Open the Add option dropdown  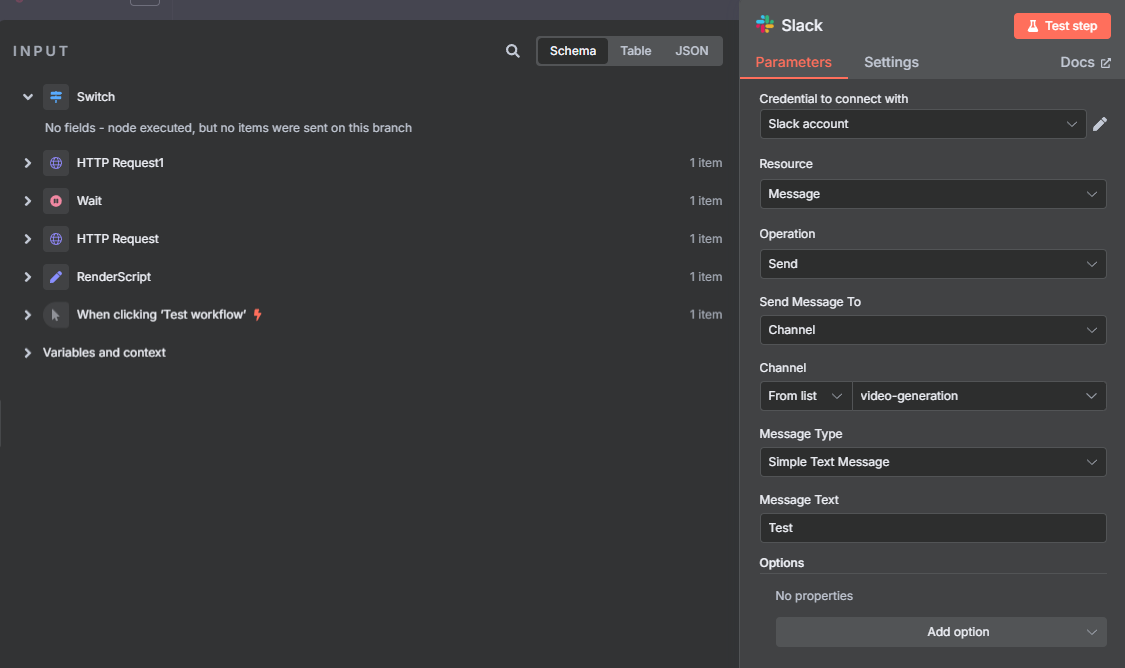[941, 632]
